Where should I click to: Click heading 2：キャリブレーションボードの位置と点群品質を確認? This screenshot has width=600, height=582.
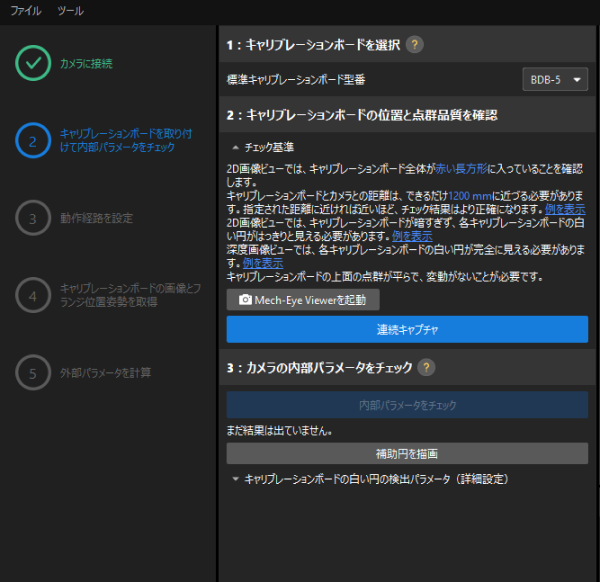(362, 115)
